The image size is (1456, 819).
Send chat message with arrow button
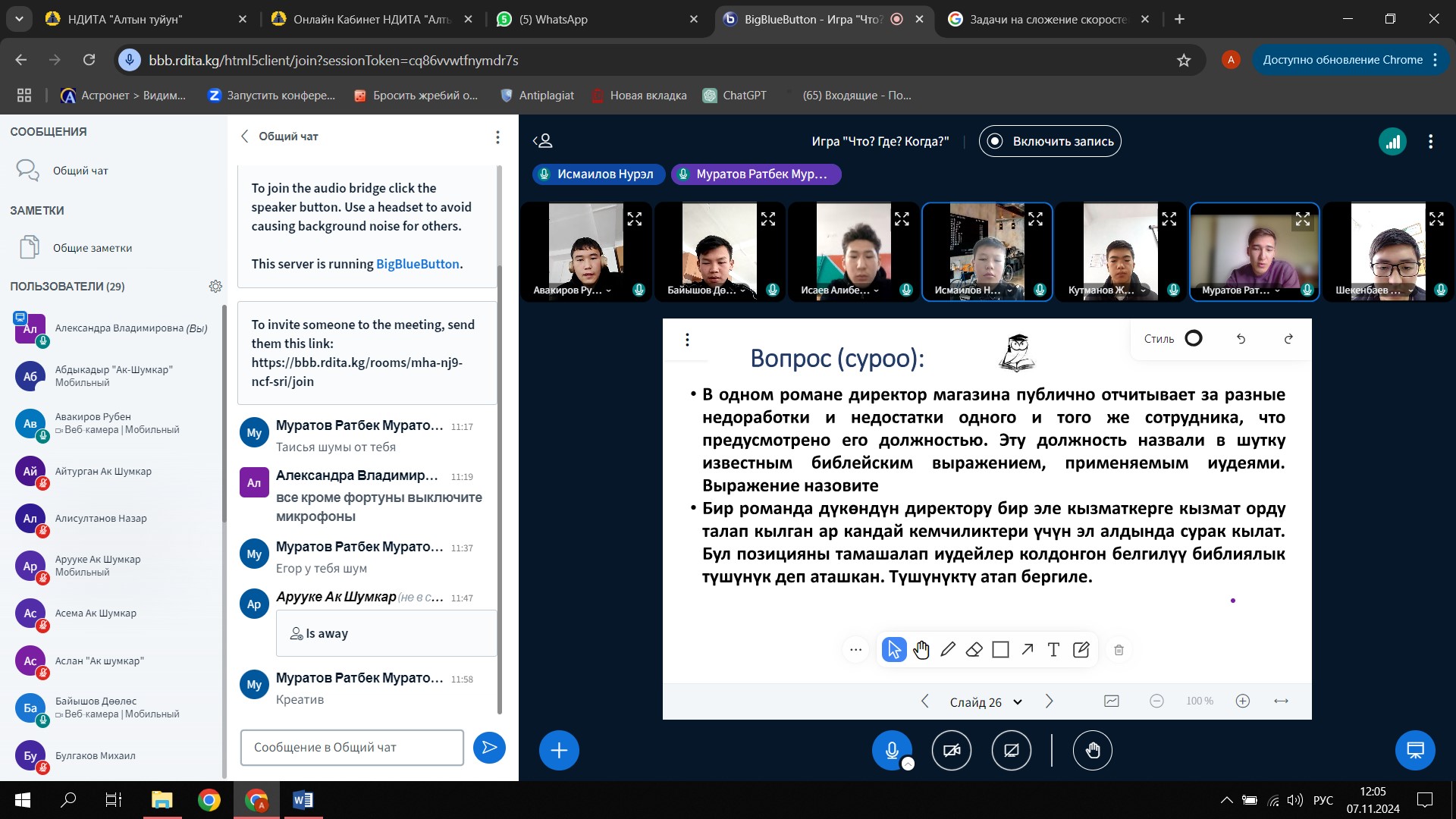[x=489, y=748]
